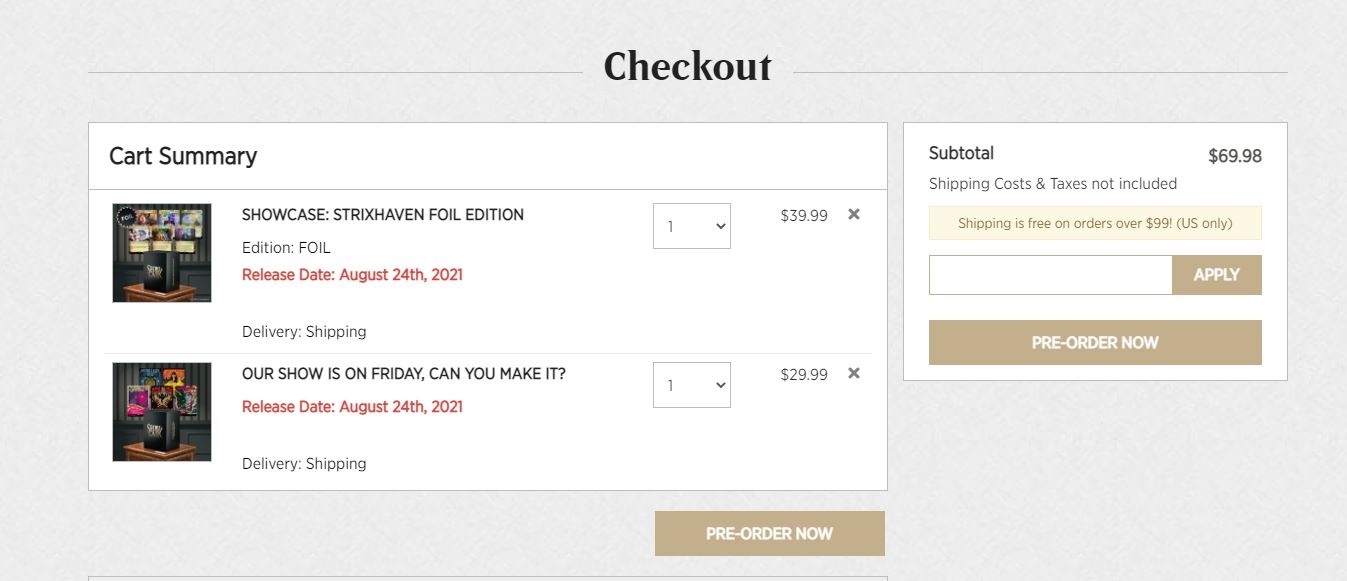Click the $69.98 subtotal amount

click(x=1235, y=156)
